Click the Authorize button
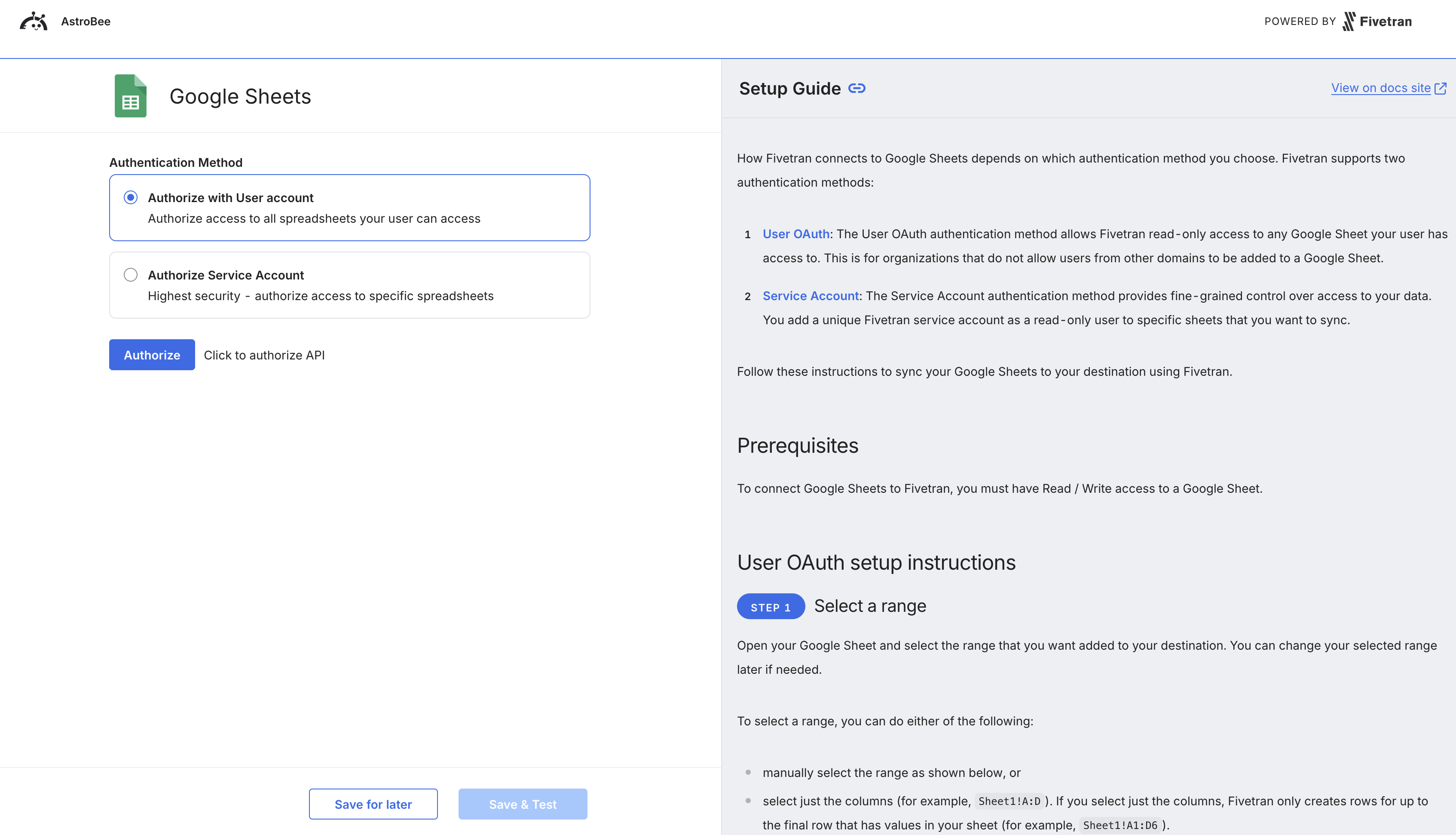 (x=151, y=354)
